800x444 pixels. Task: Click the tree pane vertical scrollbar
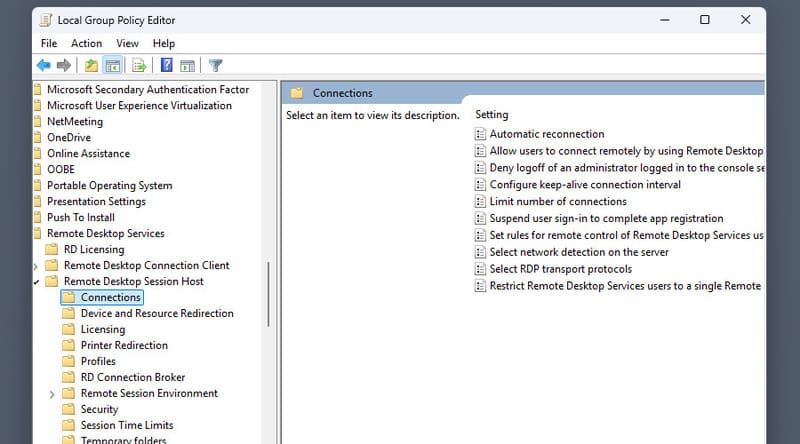pyautogui.click(x=268, y=294)
